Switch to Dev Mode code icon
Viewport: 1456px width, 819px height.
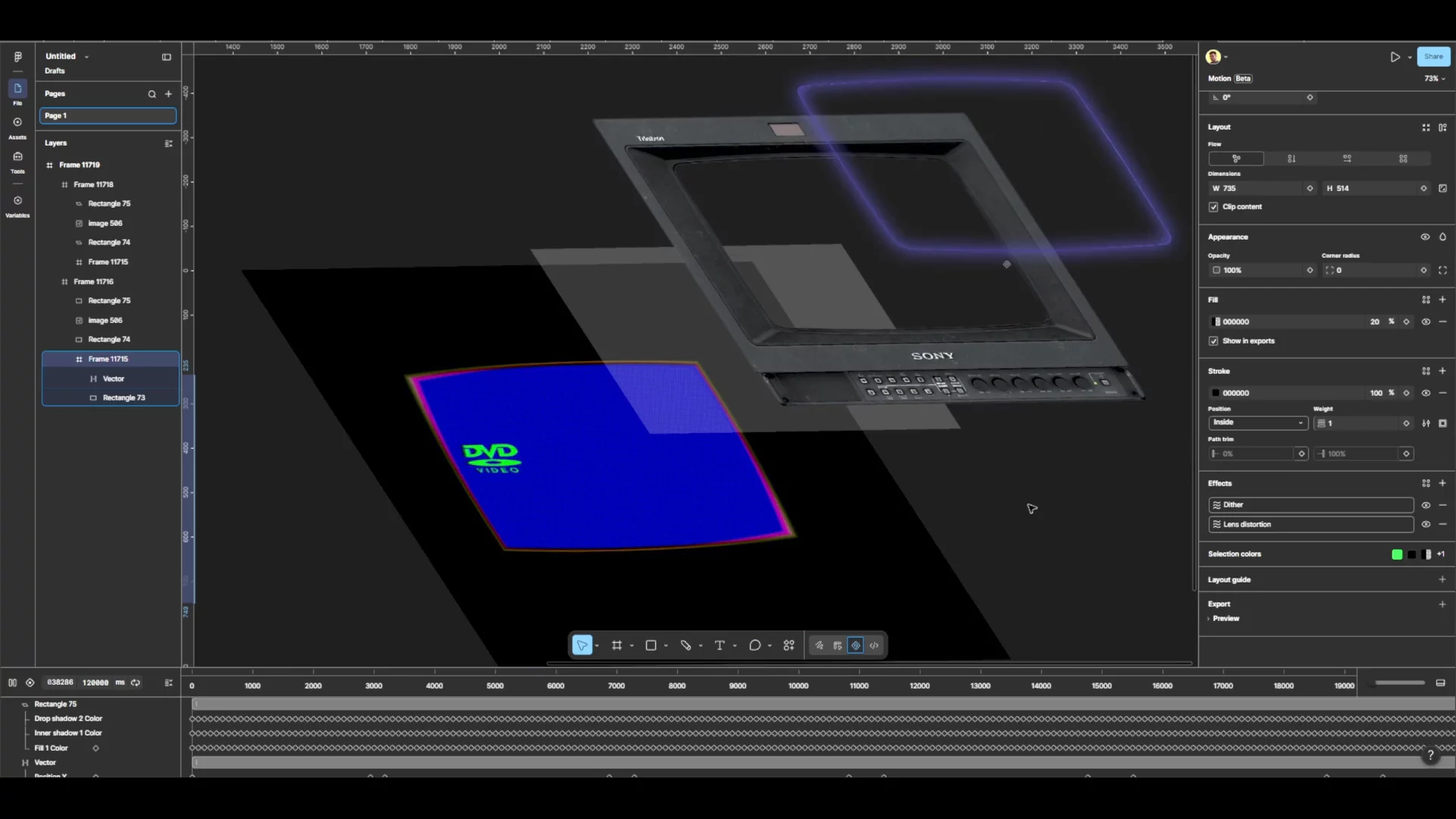874,645
